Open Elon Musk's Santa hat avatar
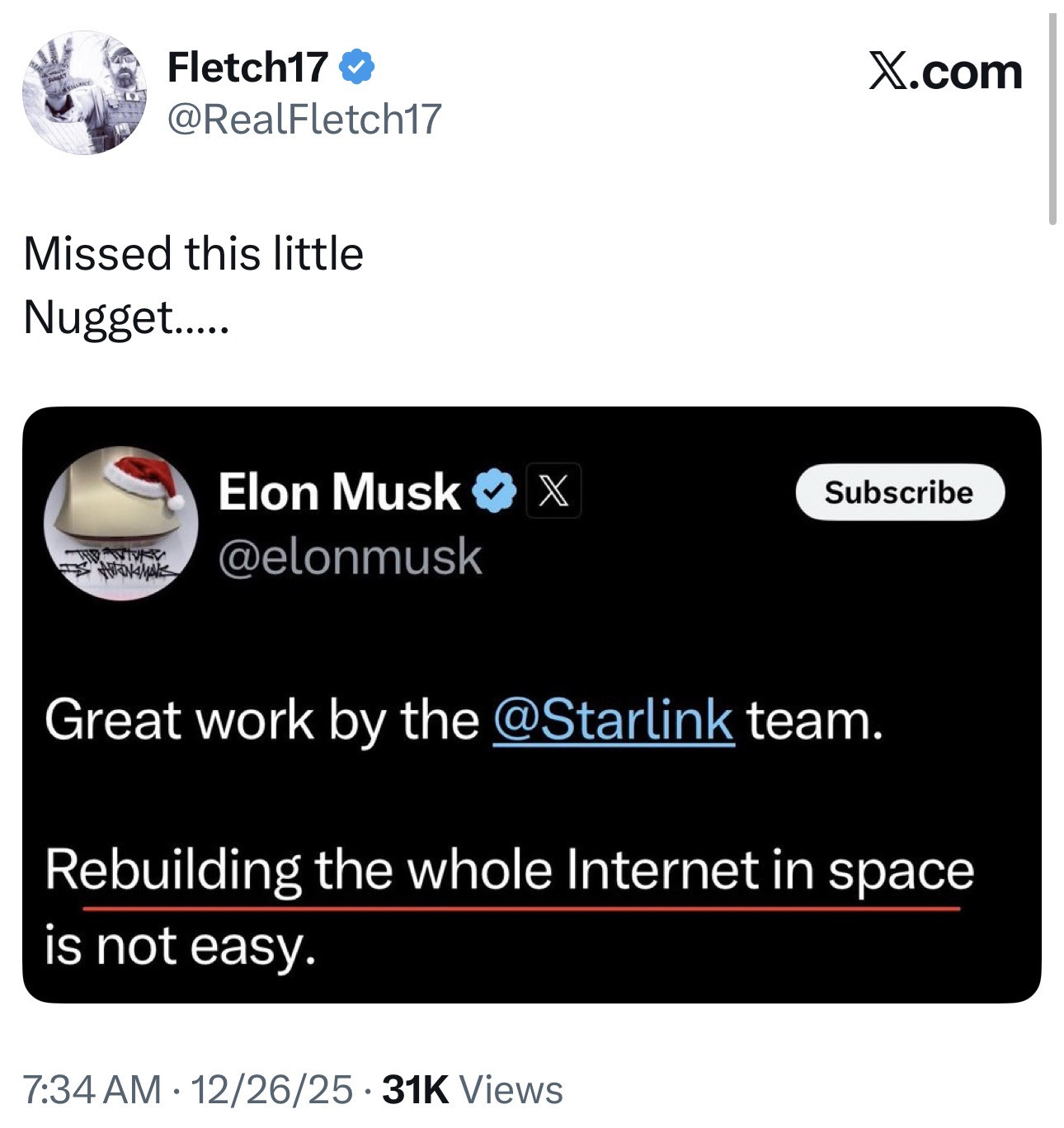 [120, 523]
